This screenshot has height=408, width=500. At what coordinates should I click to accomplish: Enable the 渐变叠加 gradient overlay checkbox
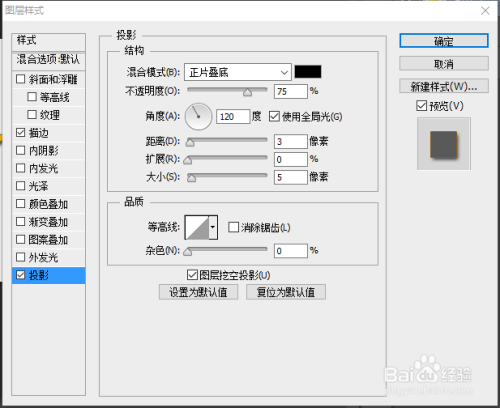pyautogui.click(x=20, y=221)
